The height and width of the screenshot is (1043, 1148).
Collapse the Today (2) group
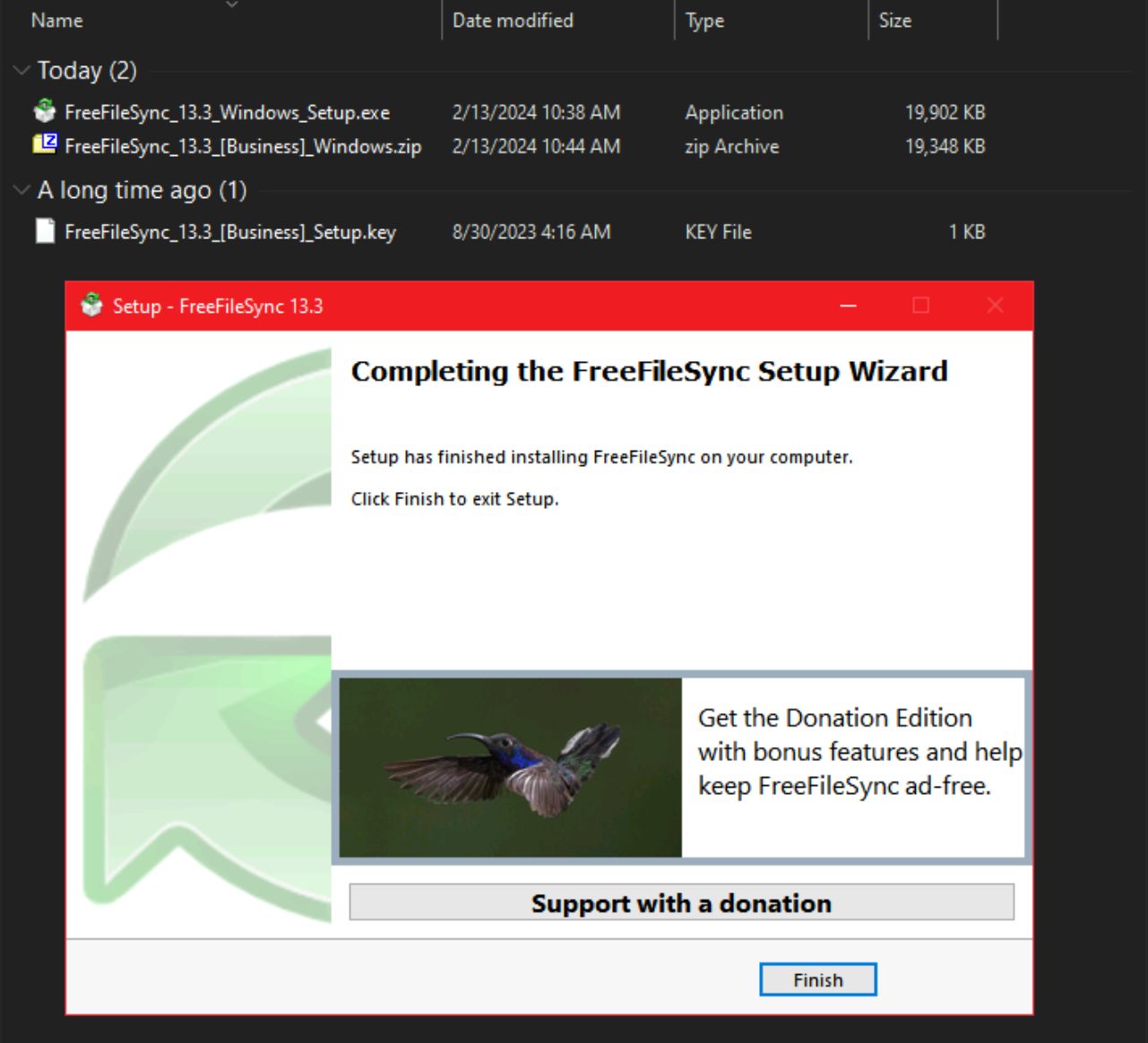(22, 70)
